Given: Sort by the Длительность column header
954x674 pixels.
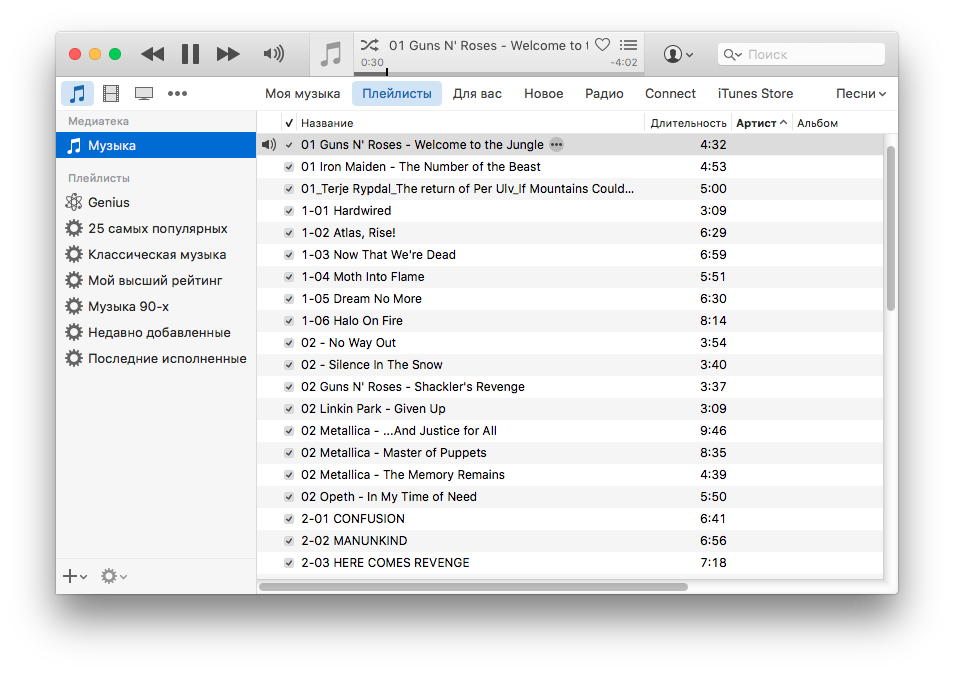Looking at the screenshot, I should [x=688, y=123].
